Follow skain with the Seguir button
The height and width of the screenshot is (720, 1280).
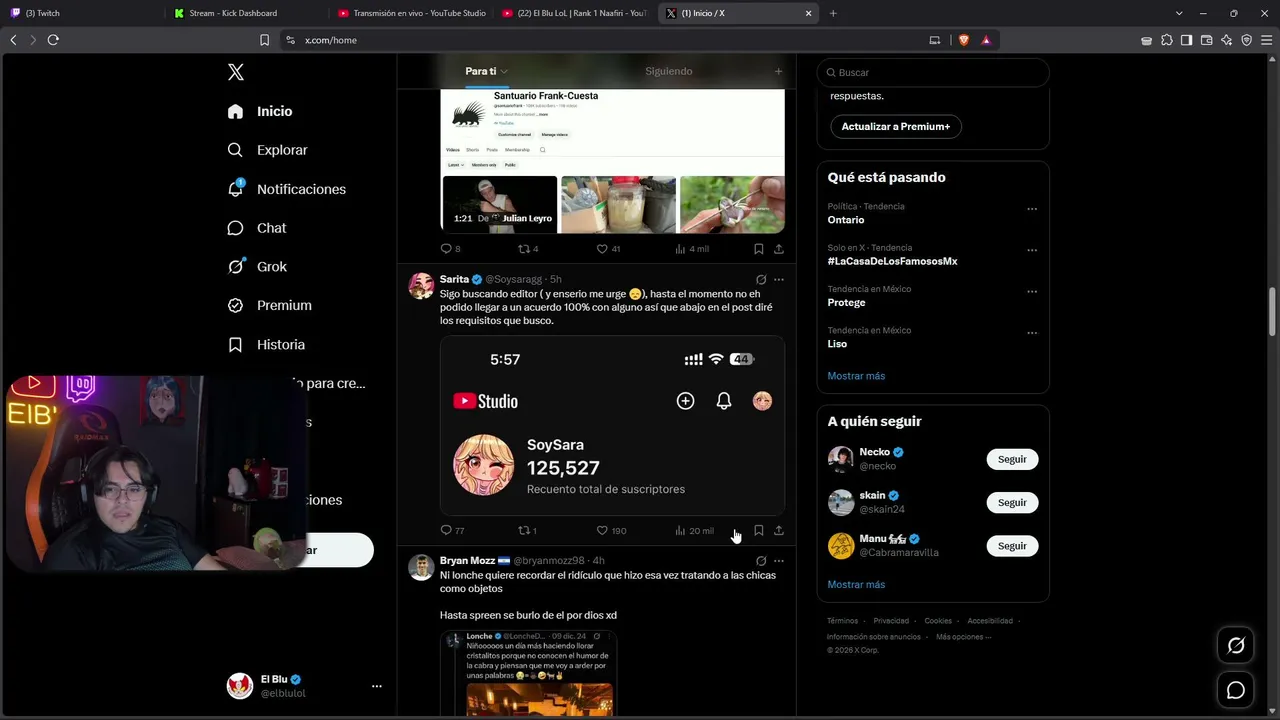point(1012,502)
